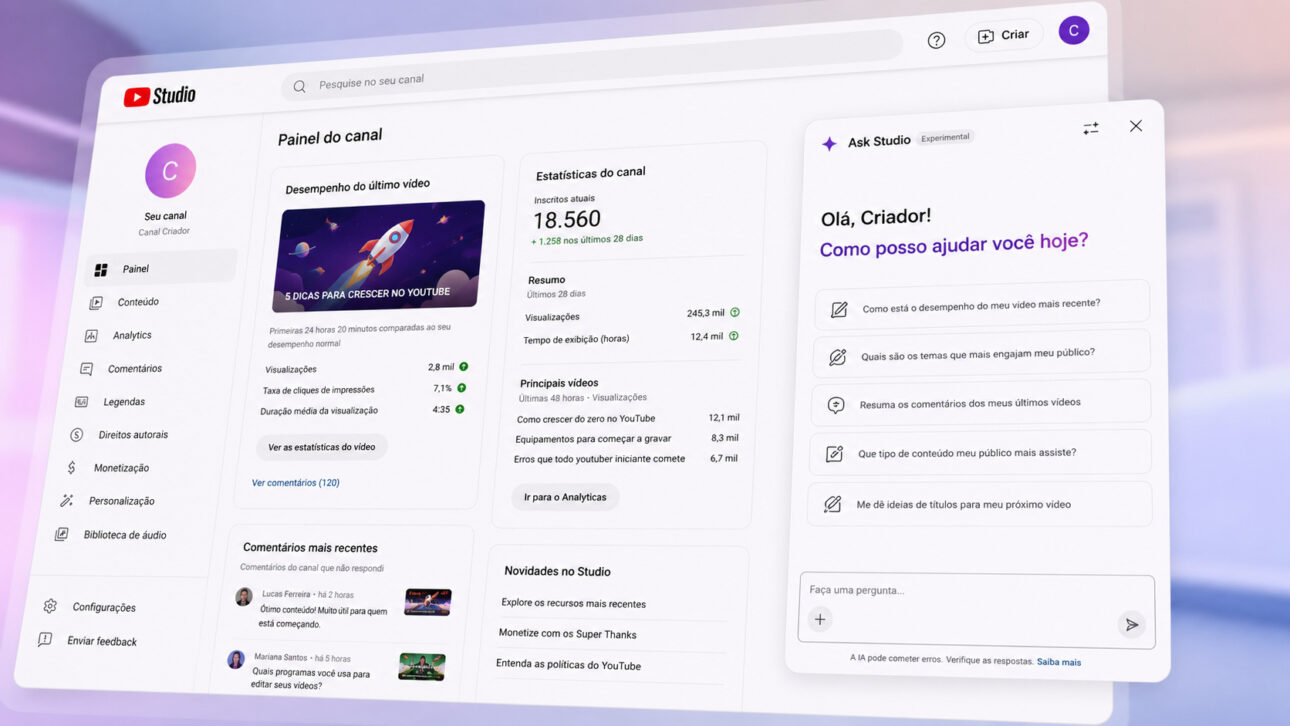Viewport: 1290px width, 726px height.
Task: Click the search magnifier icon
Action: click(299, 87)
